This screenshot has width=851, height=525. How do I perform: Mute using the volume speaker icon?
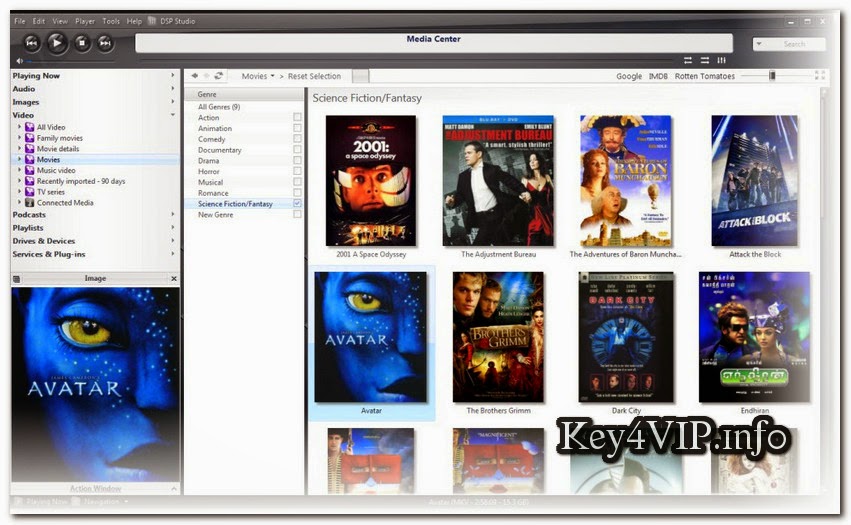coord(20,61)
